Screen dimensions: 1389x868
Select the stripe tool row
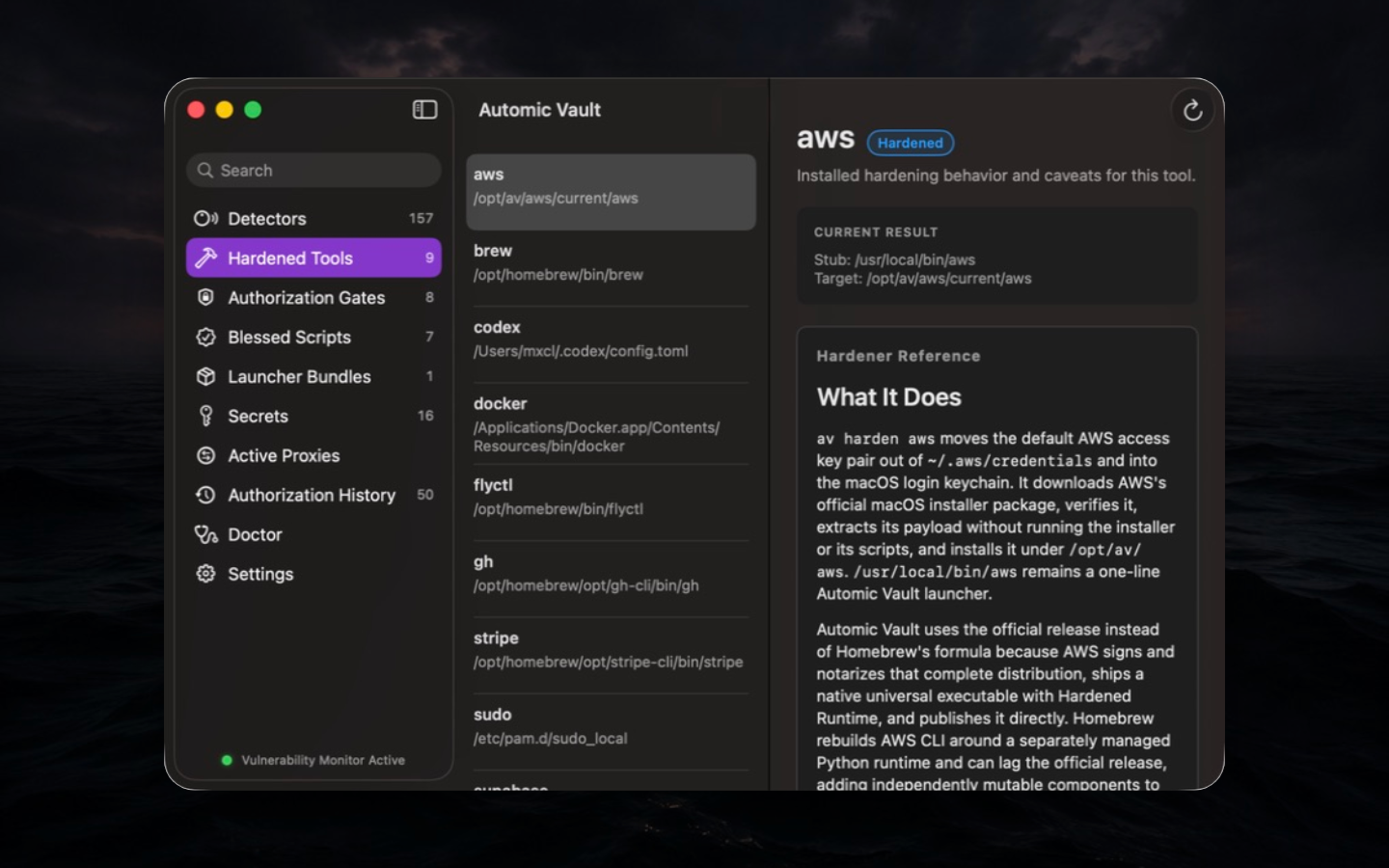(x=611, y=655)
